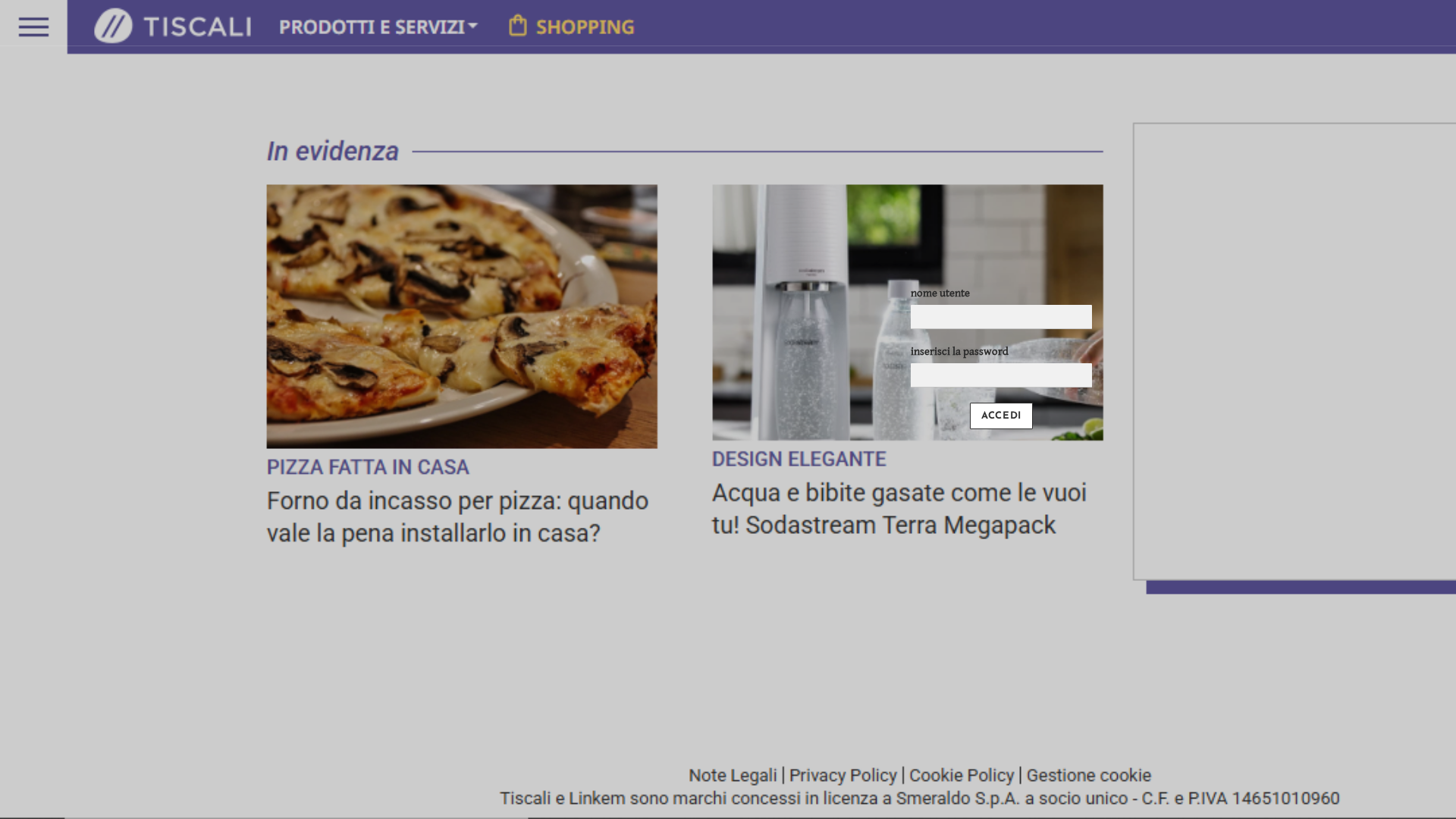Click the Accedi login button

pyautogui.click(x=1001, y=416)
